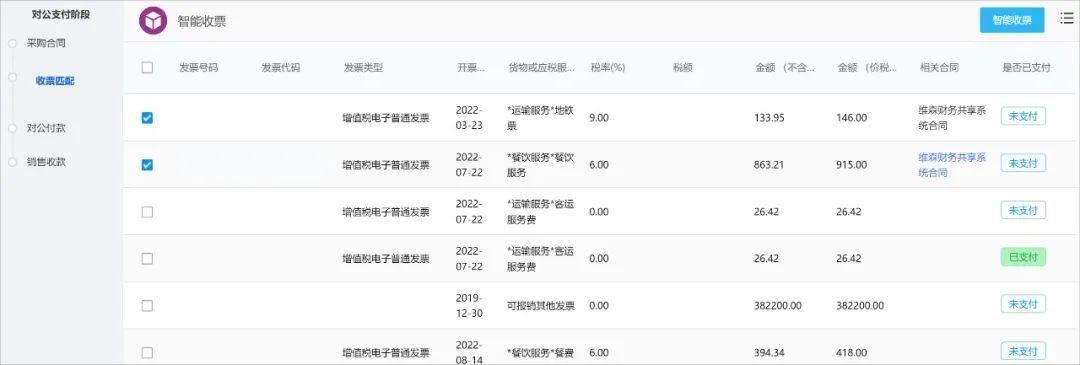Uncheck the 863.21 餐饮服务 invoice row checkbox

pyautogui.click(x=147, y=165)
